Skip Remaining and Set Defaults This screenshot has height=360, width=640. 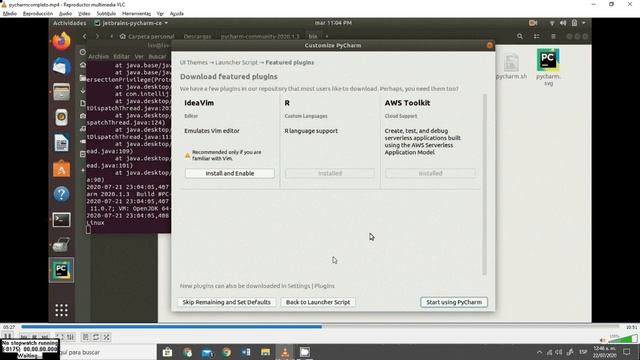(227, 302)
